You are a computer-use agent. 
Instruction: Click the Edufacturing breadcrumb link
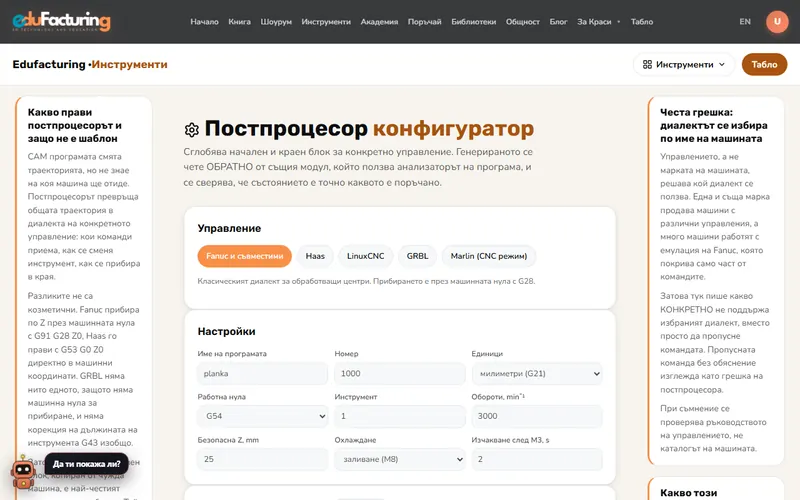coord(49,64)
